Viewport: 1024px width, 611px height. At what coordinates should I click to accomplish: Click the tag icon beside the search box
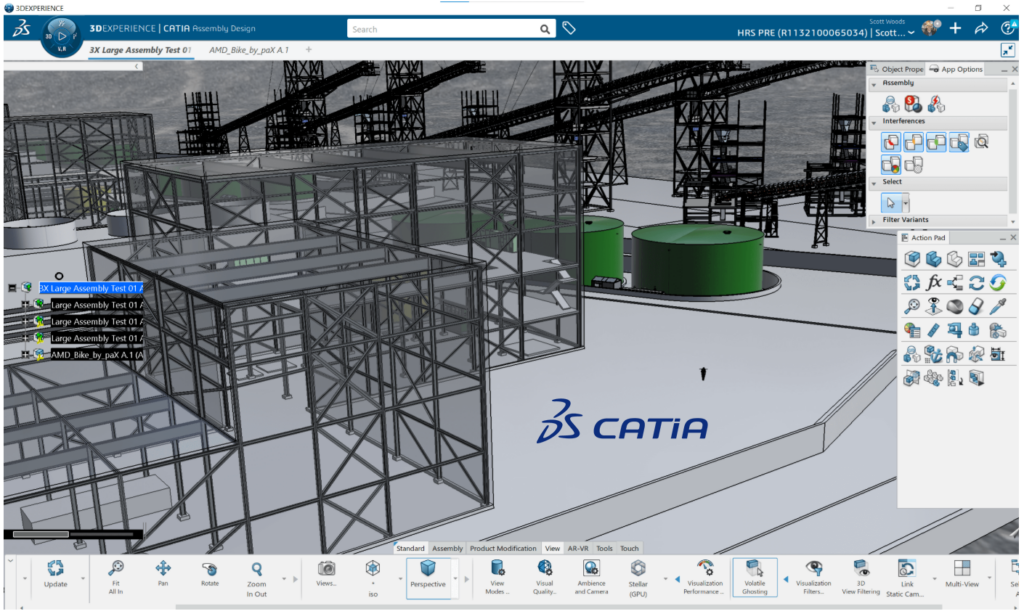pyautogui.click(x=569, y=28)
